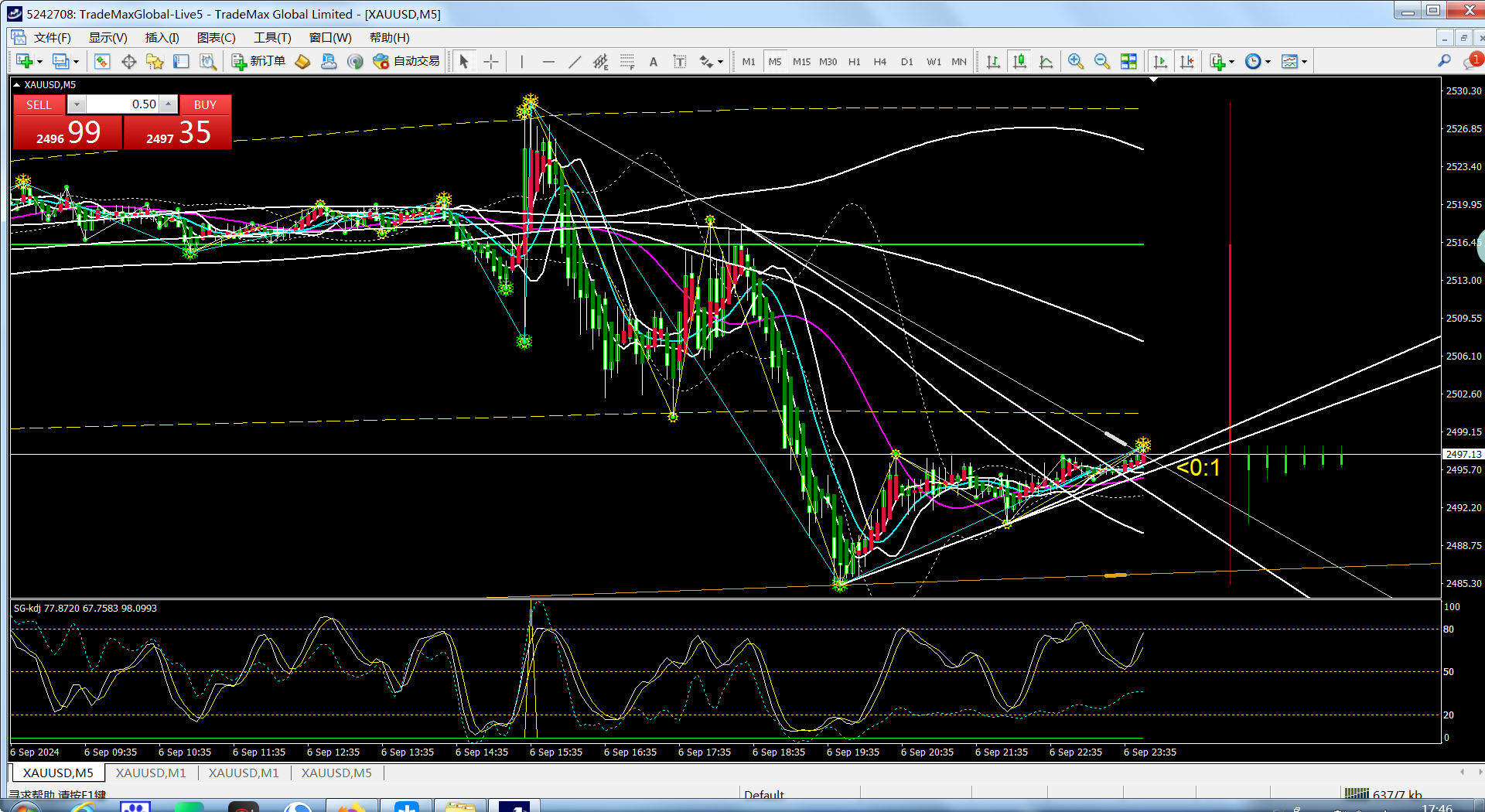The height and width of the screenshot is (812, 1485).
Task: Select the Trendline drawing tool
Action: [x=575, y=62]
